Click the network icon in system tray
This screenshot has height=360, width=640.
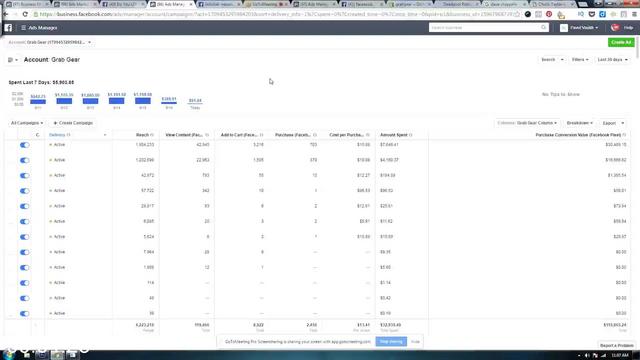pos(603,356)
